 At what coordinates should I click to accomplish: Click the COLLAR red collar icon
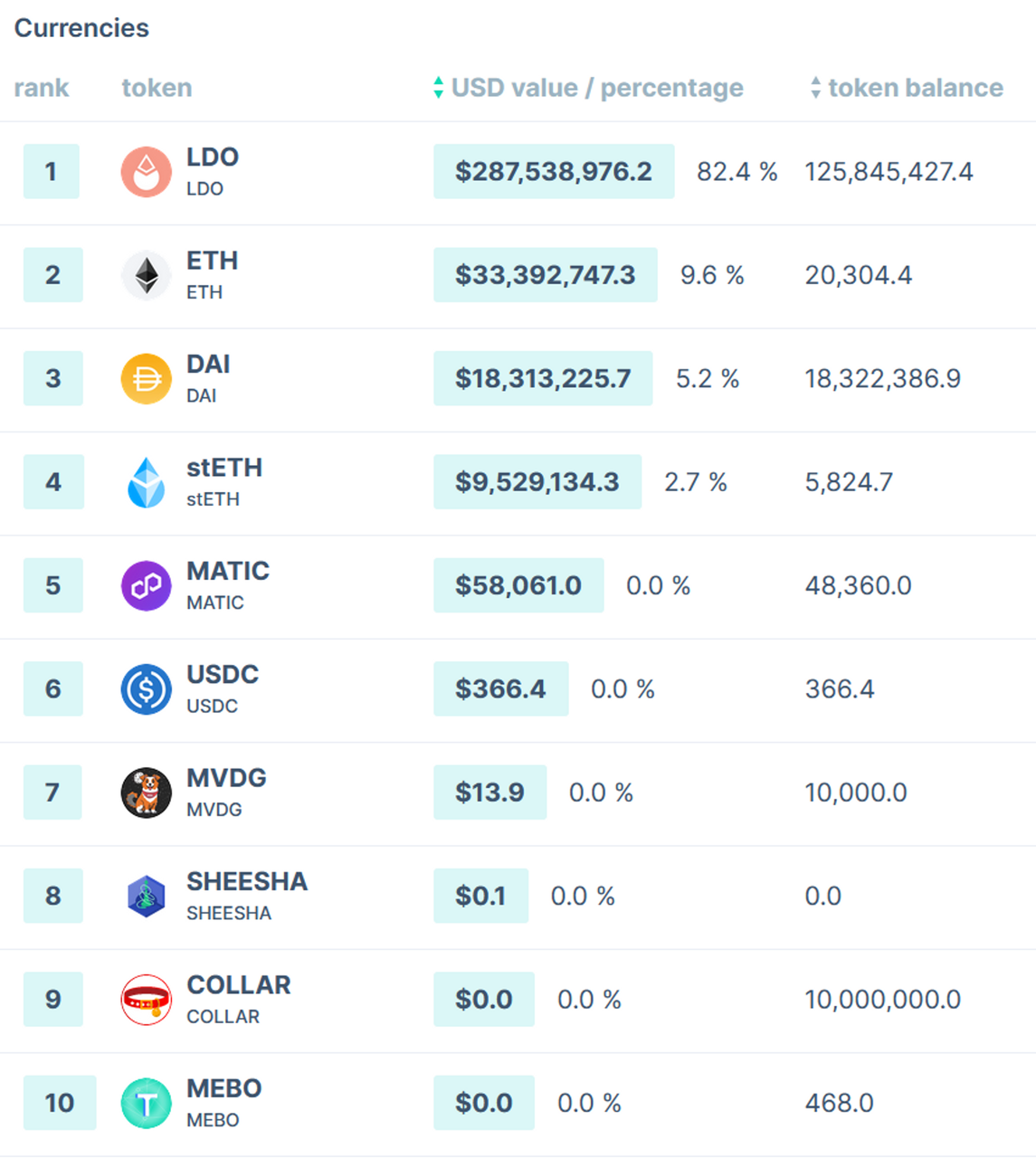pyautogui.click(x=146, y=1000)
